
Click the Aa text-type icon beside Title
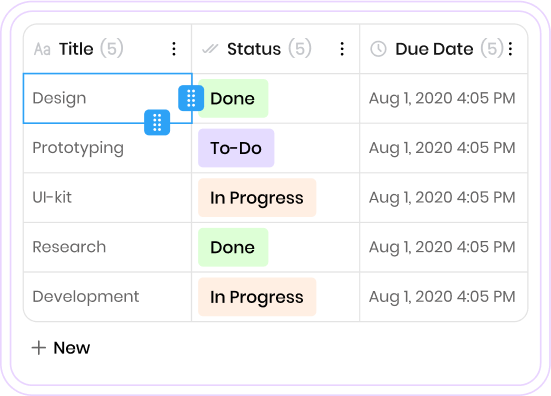(x=42, y=49)
